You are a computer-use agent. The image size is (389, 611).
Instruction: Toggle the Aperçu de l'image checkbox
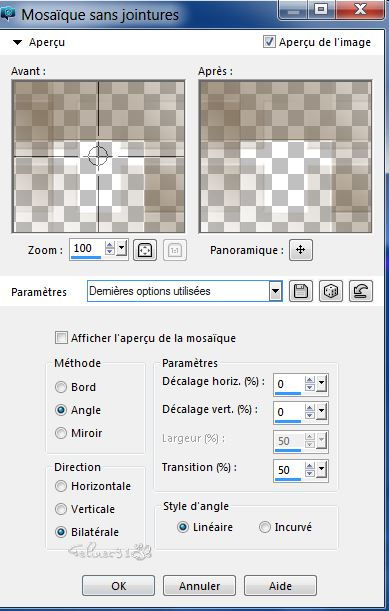coord(269,42)
